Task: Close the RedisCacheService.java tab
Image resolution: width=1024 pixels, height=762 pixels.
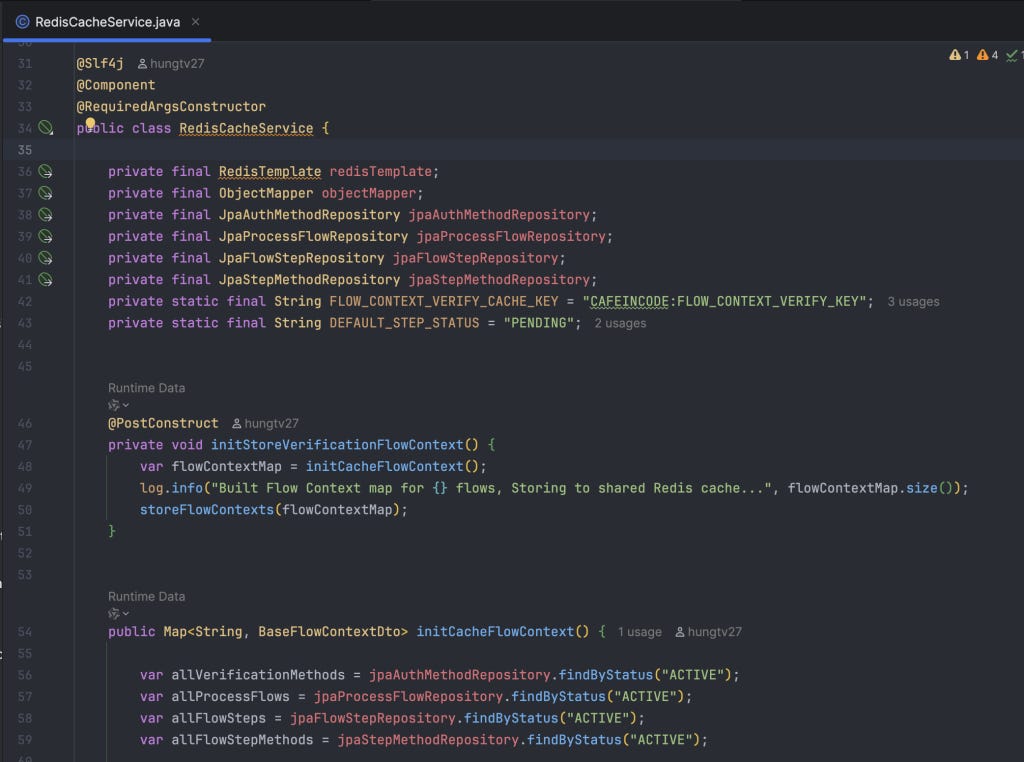Action: point(195,22)
